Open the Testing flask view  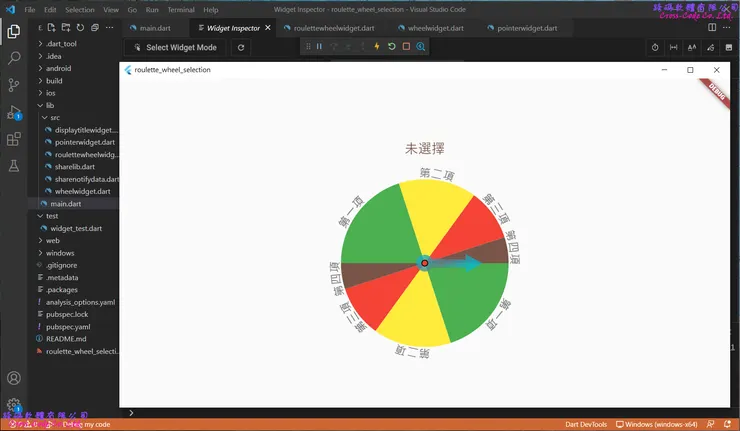coord(14,166)
